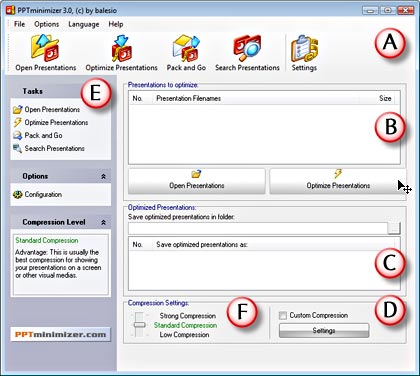Click the browse button for the save folder
The image size is (420, 376).
click(394, 228)
